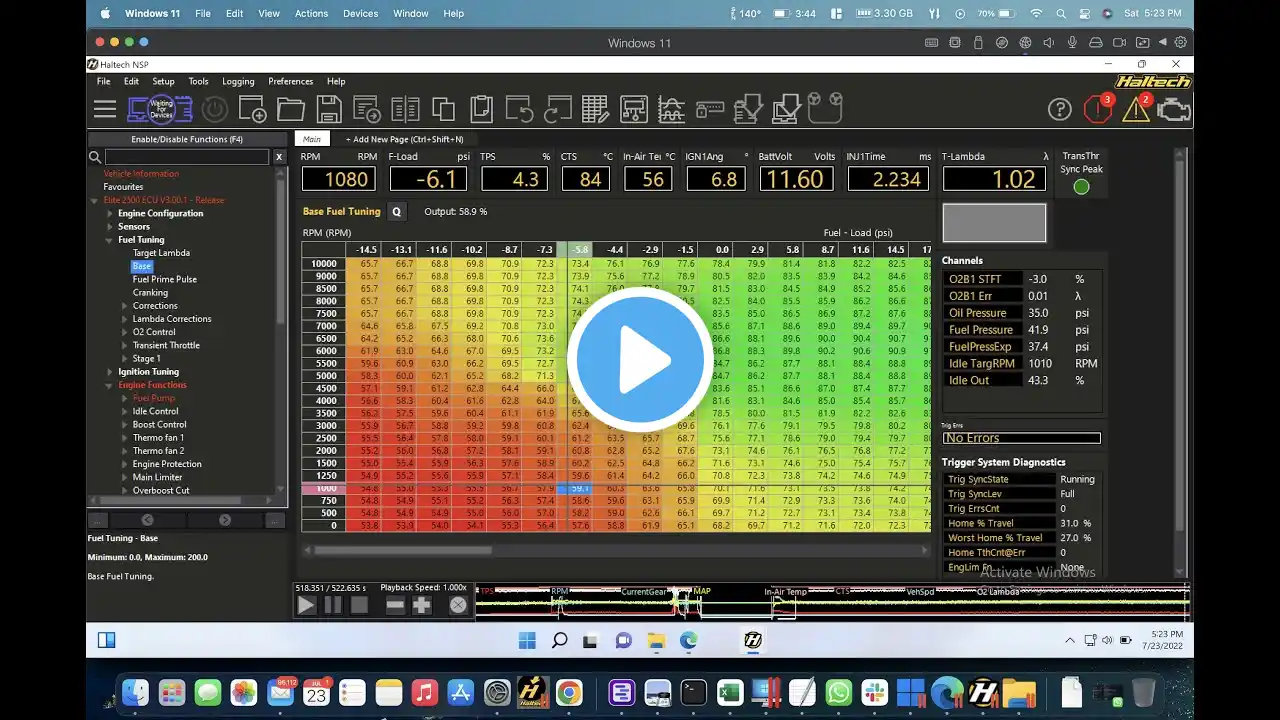Image resolution: width=1280 pixels, height=720 pixels.
Task: Click the Waiting For Devices connection icon
Action: pos(161,109)
